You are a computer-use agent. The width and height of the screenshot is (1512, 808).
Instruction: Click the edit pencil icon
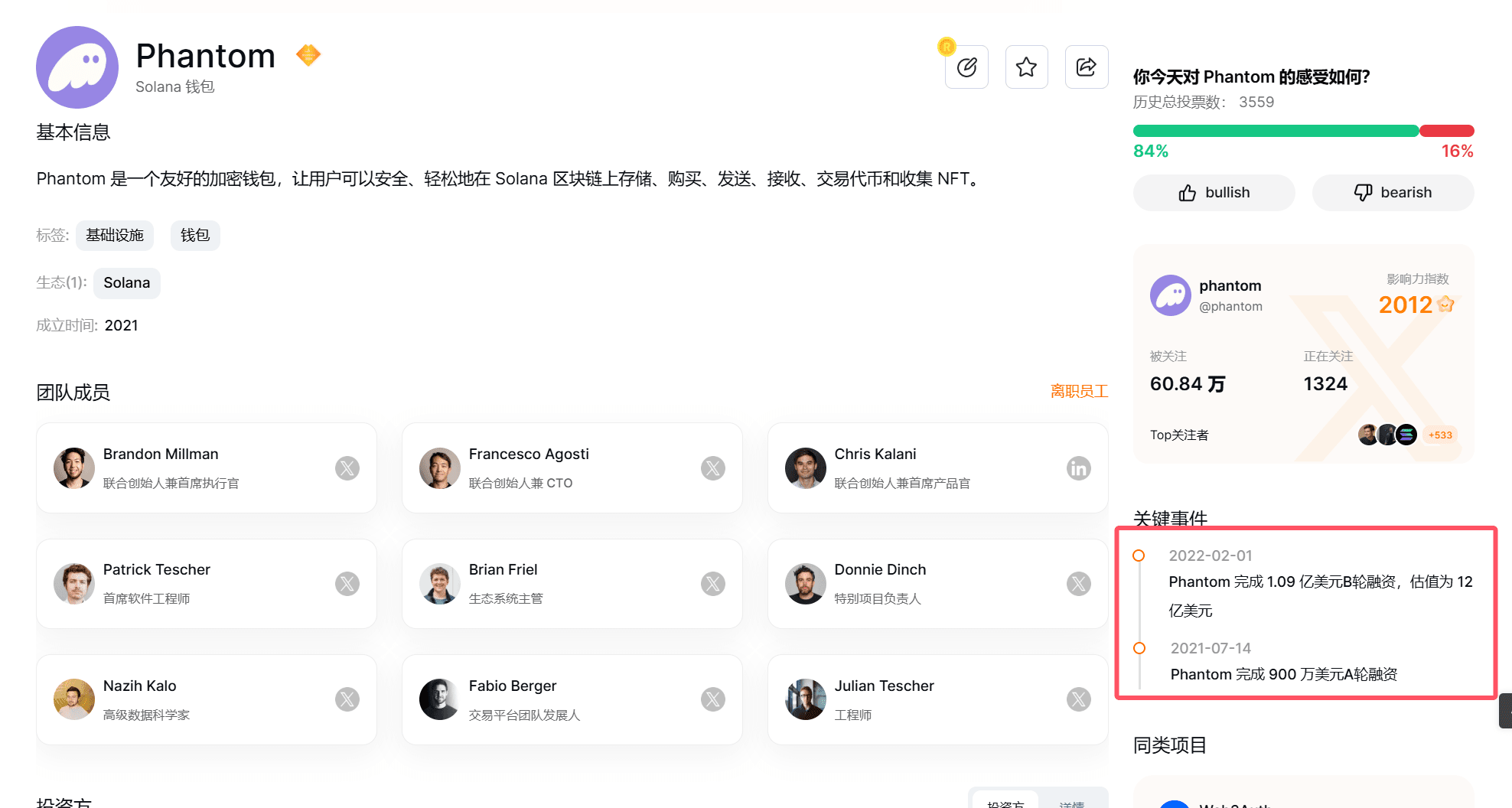pyautogui.click(x=966, y=67)
